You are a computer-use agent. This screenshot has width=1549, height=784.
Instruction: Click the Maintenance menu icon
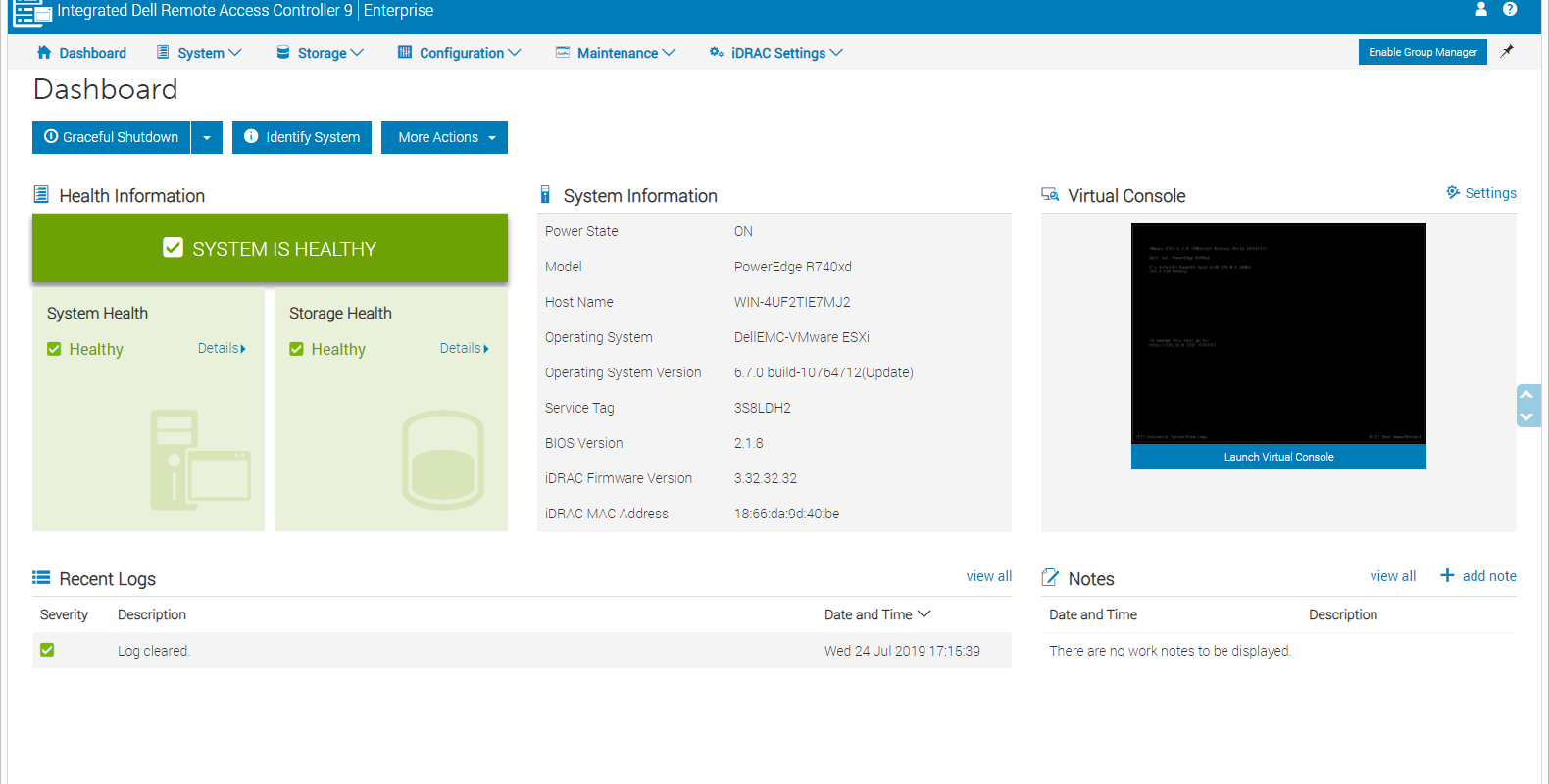563,52
